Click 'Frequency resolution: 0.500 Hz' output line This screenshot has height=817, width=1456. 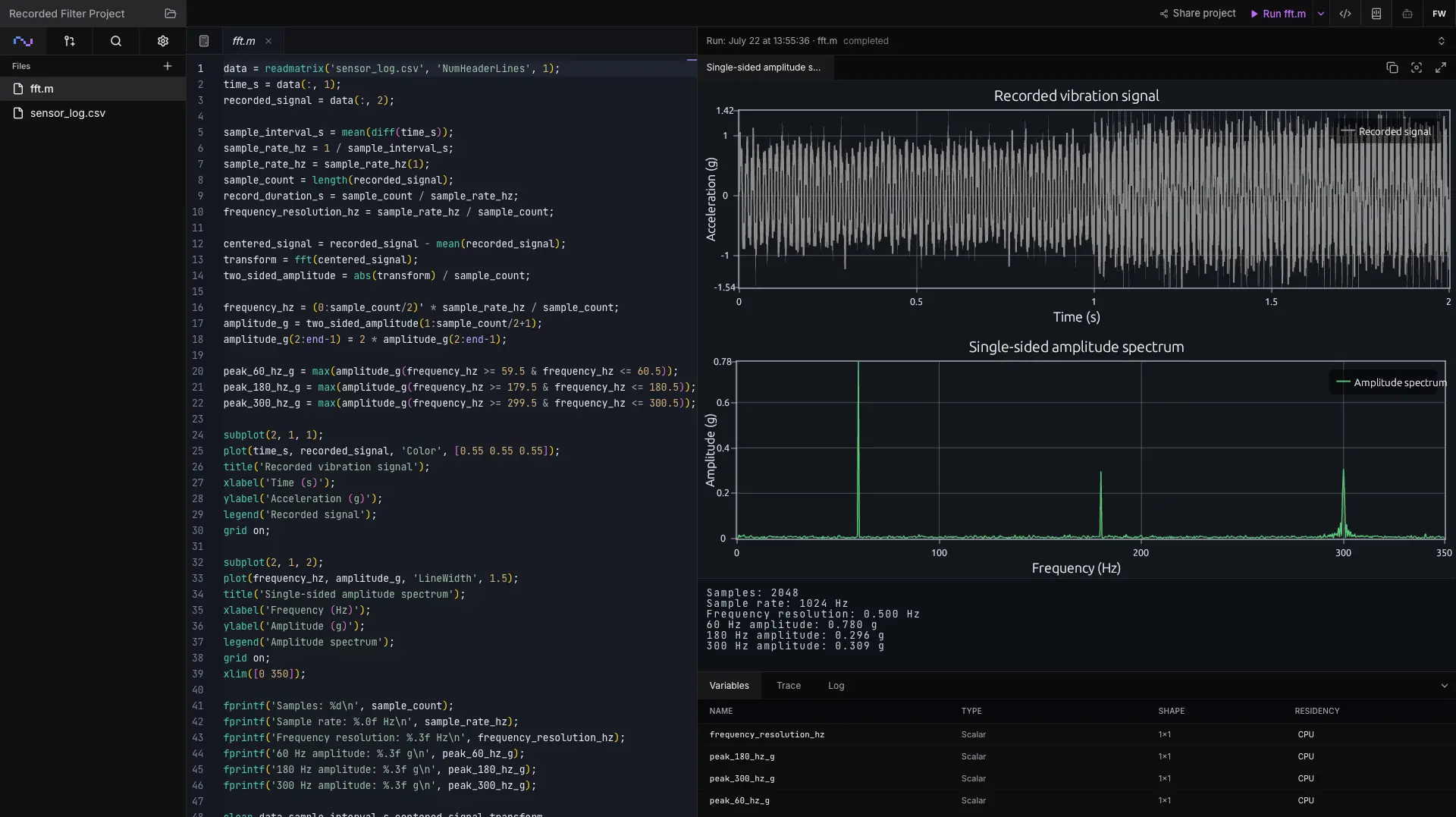[813, 614]
